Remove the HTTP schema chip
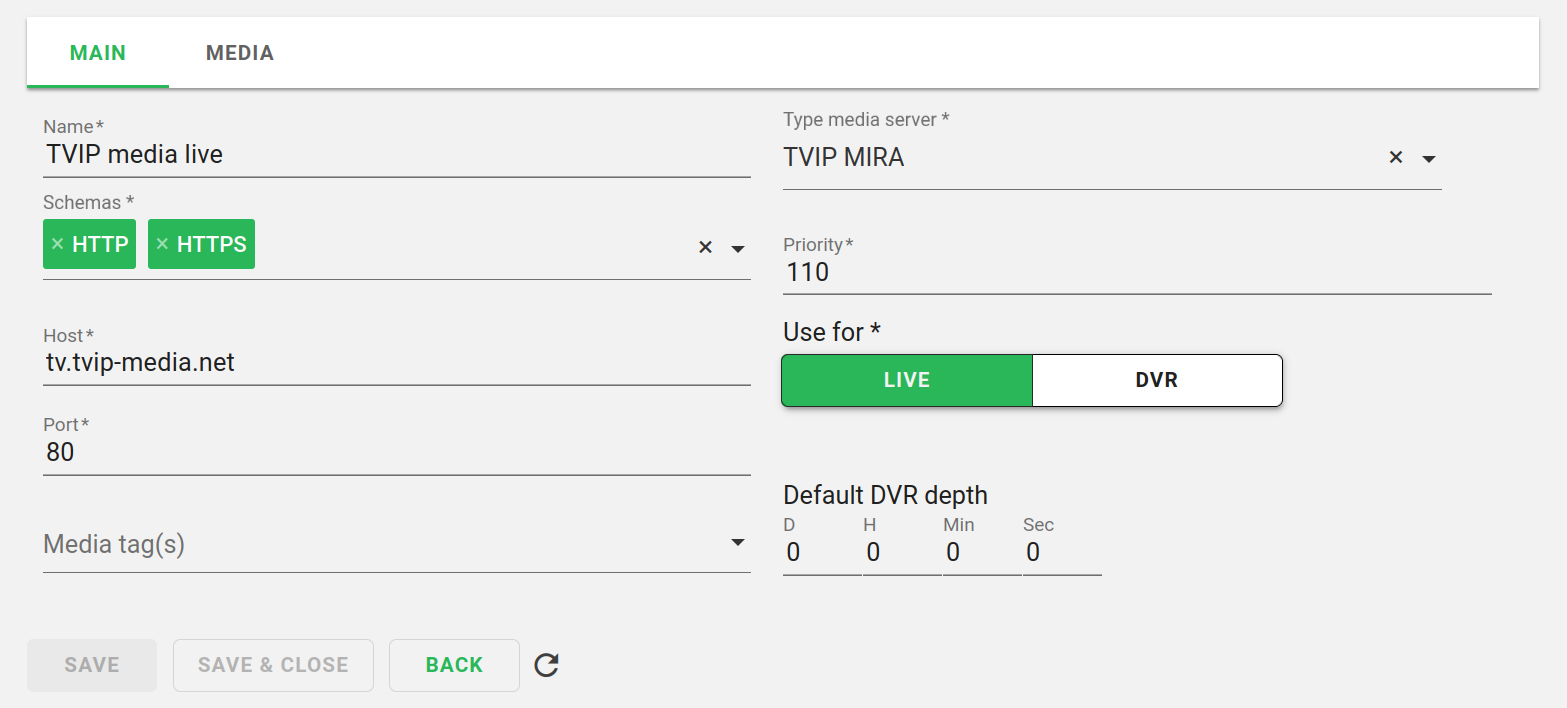This screenshot has width=1567, height=708. point(57,244)
